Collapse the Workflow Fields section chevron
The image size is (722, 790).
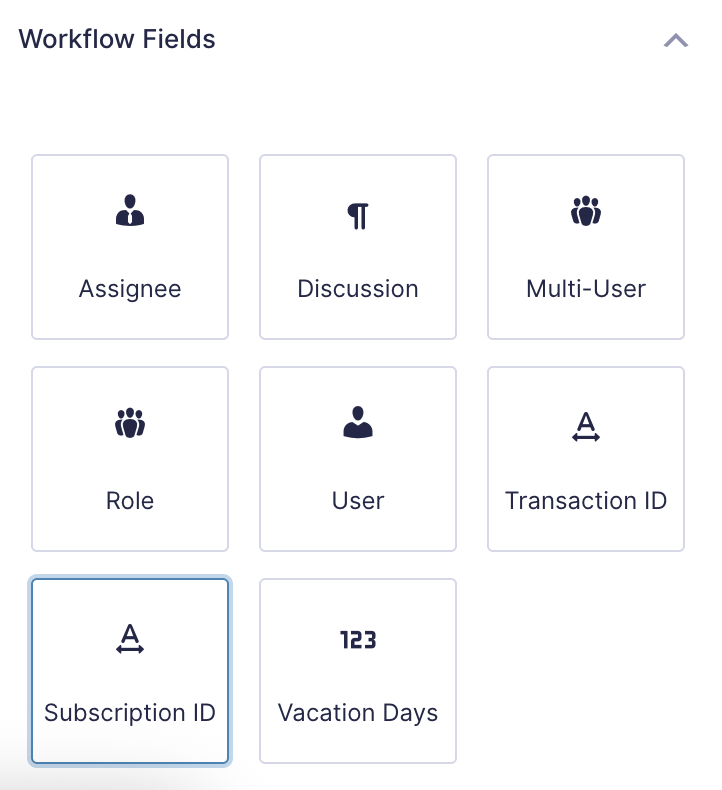pyautogui.click(x=676, y=41)
